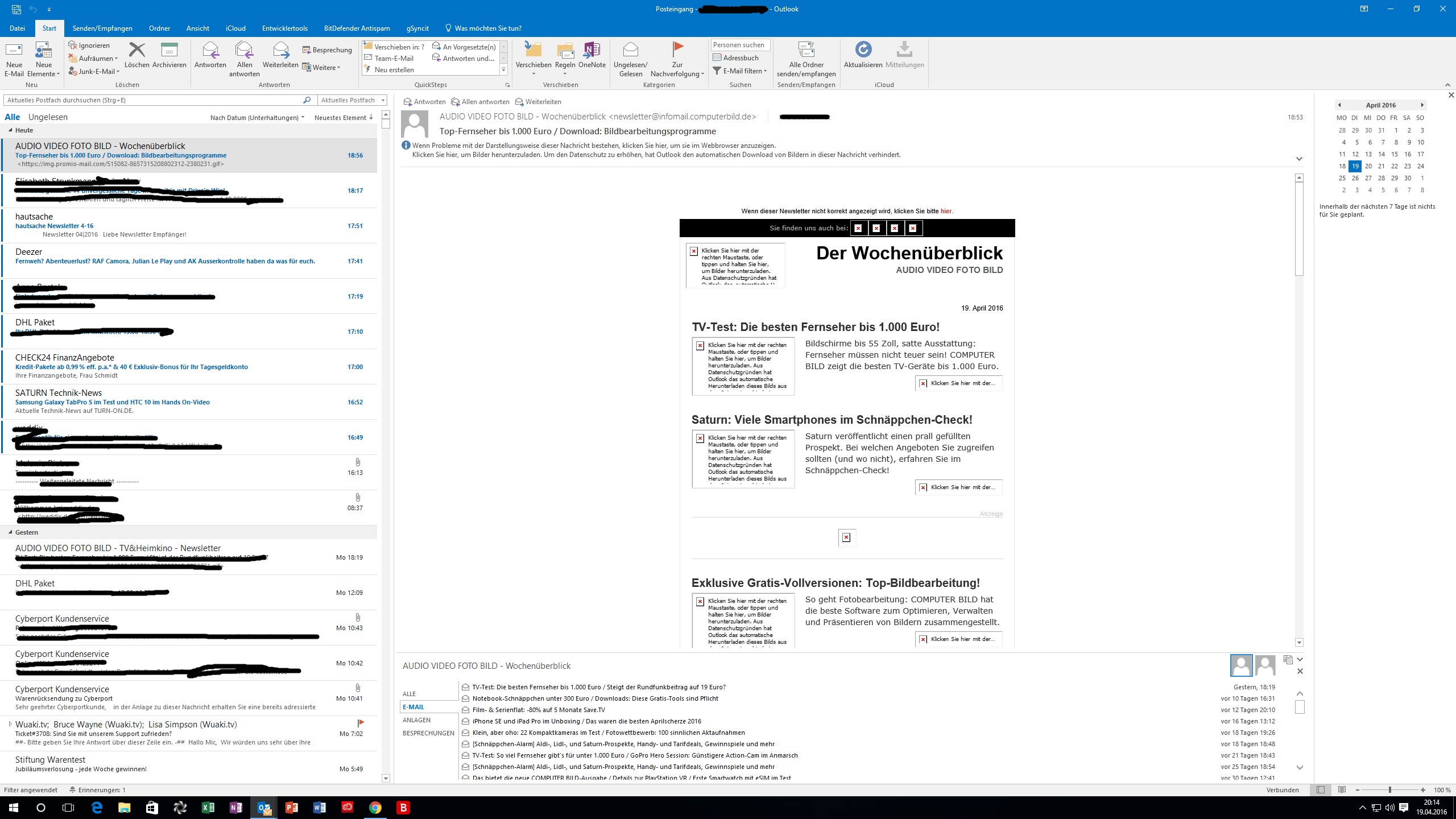Toggle flag on Wuaki.tv message

point(360,723)
